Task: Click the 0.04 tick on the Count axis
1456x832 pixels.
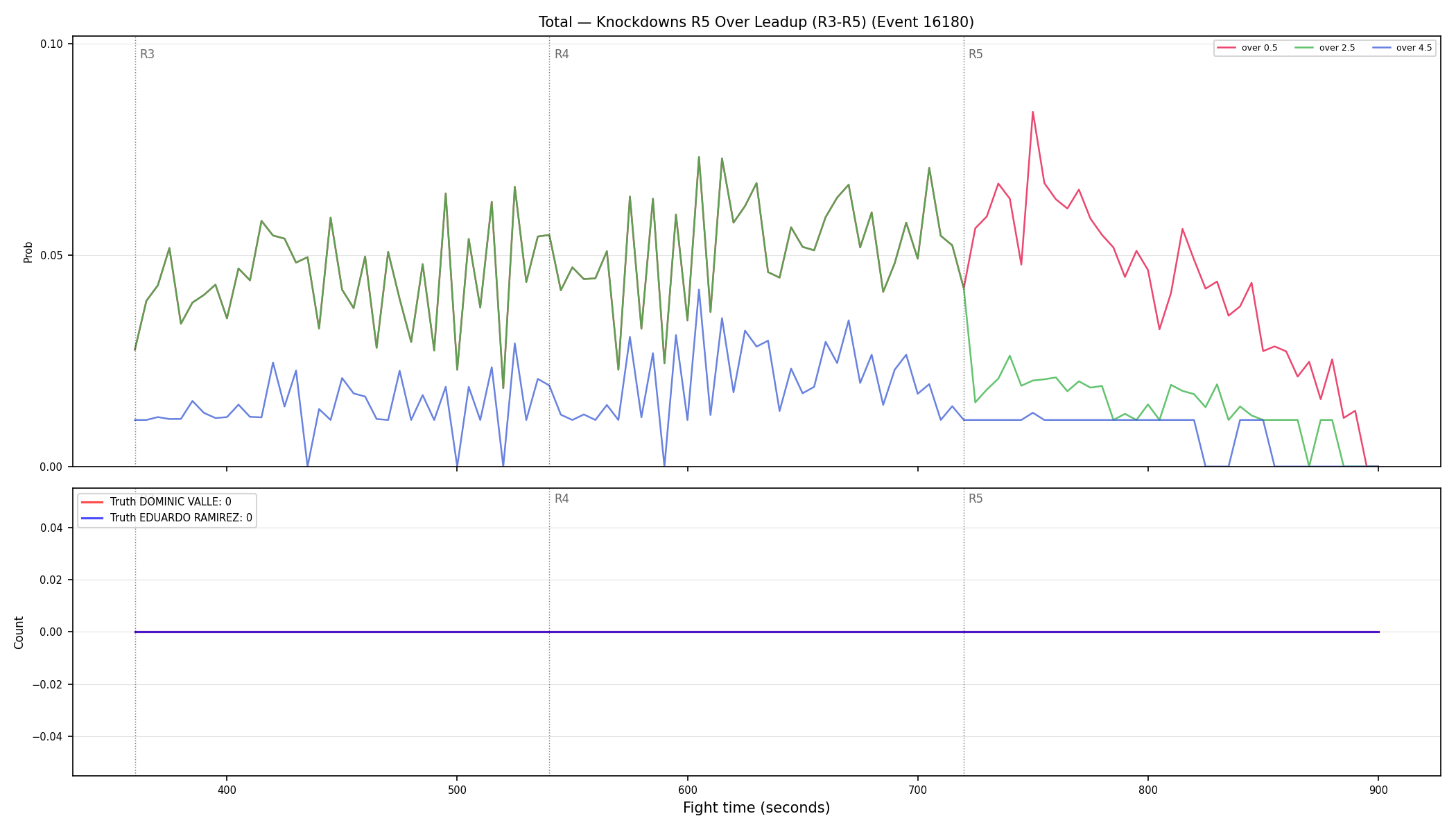Action: [x=51, y=528]
